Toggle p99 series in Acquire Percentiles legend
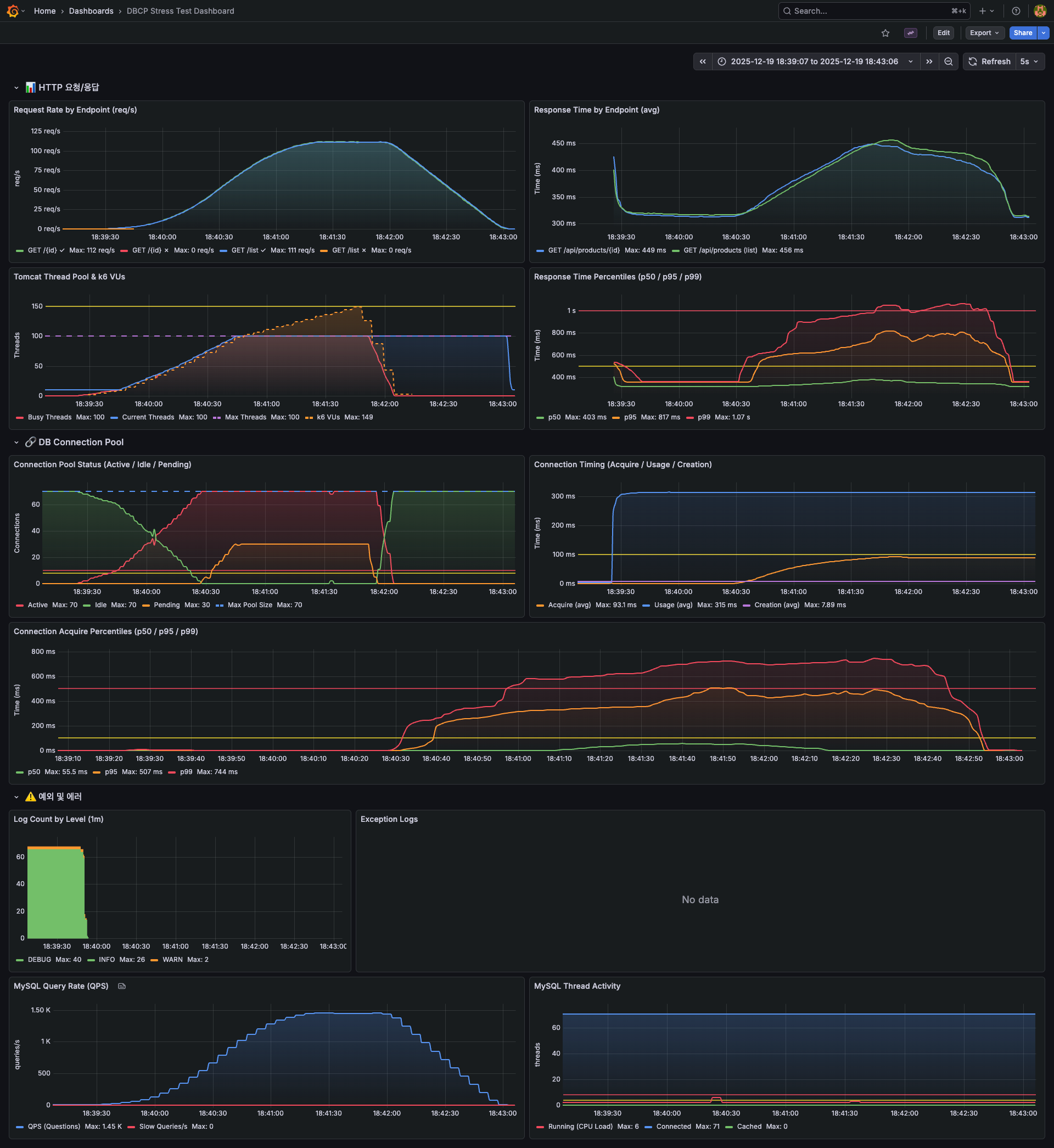This screenshot has width=1054, height=1148. point(186,772)
